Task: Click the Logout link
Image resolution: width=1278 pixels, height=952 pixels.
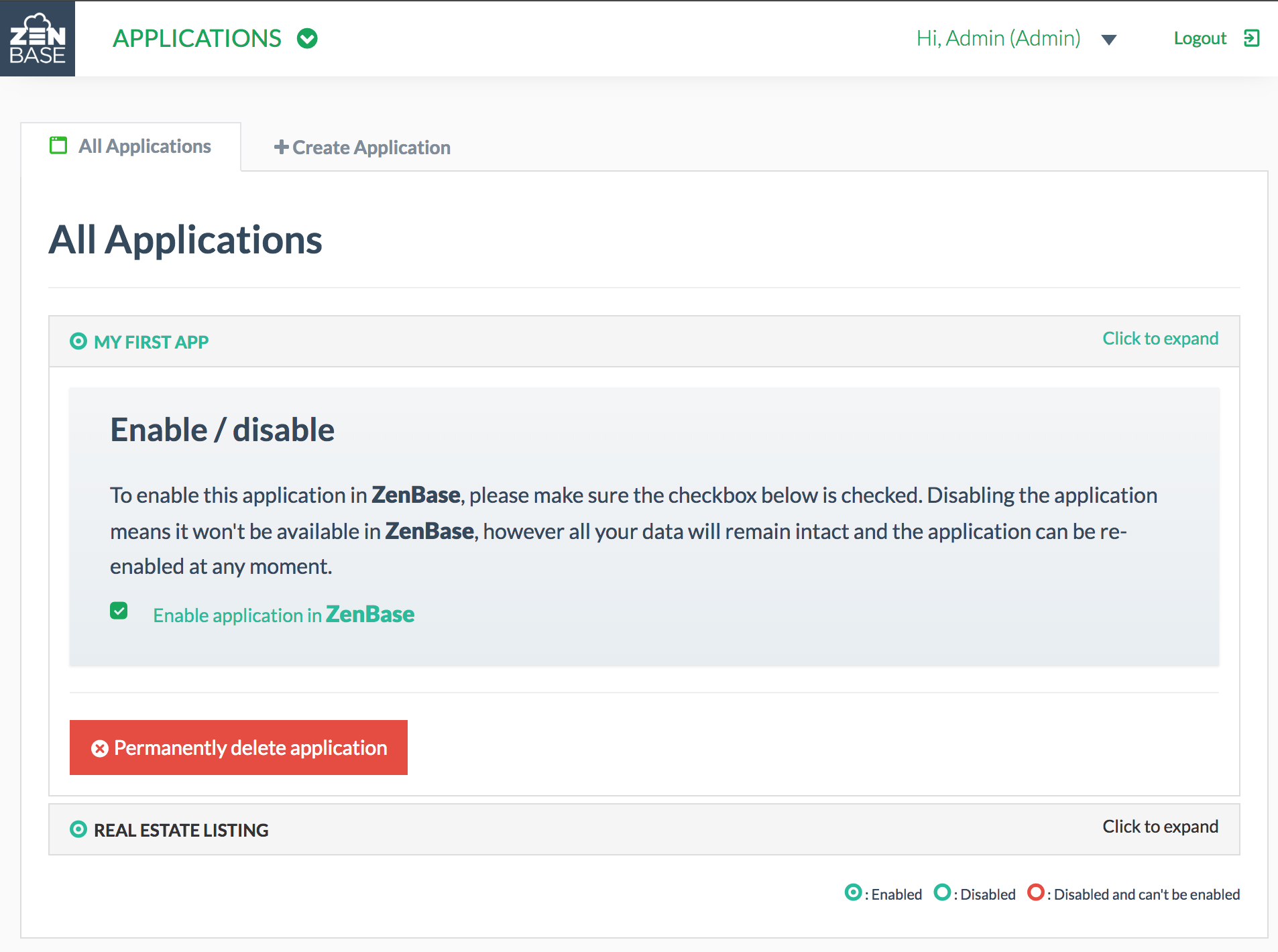Action: (1200, 38)
